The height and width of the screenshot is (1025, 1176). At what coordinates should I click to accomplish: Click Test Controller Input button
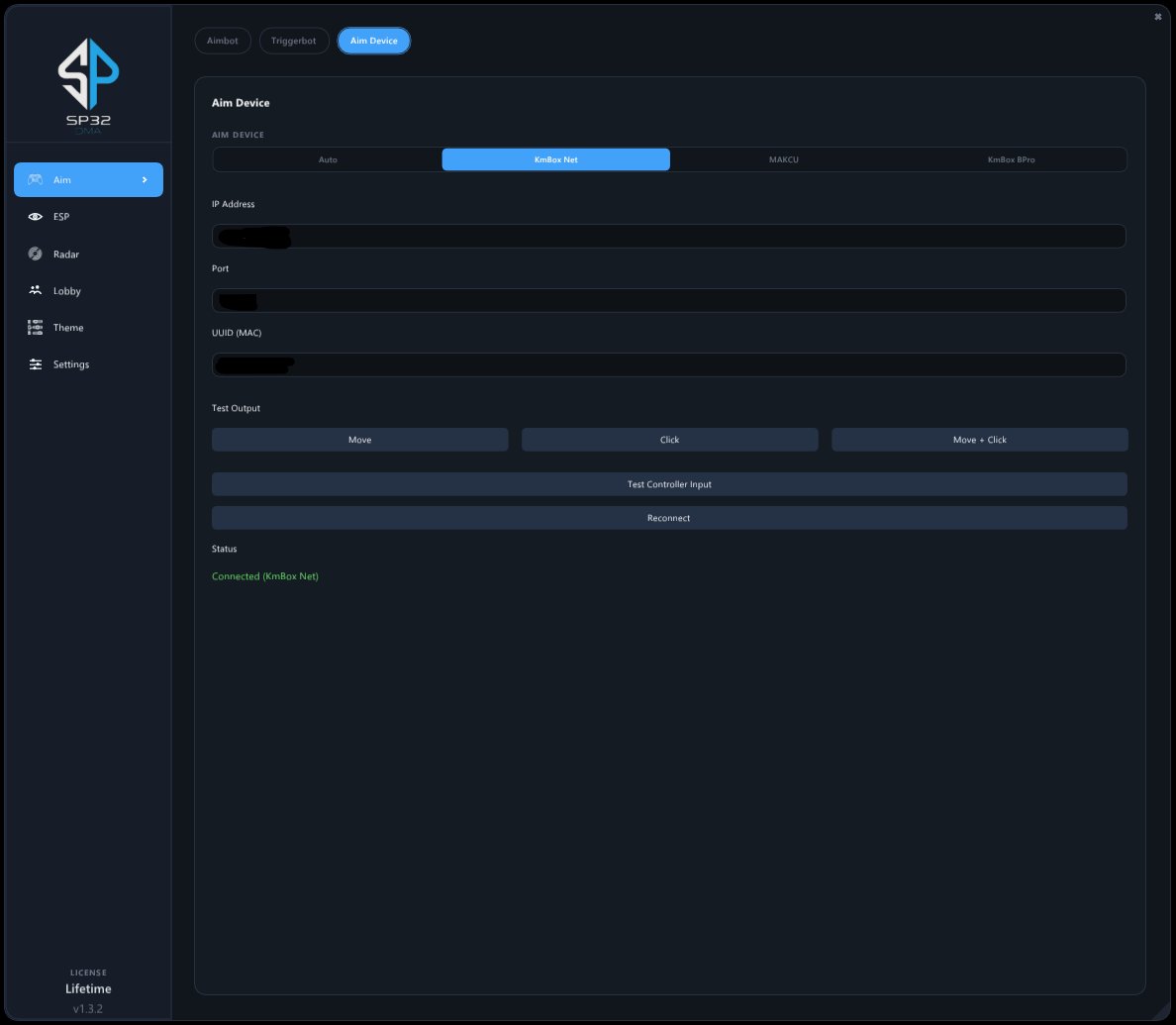(669, 484)
